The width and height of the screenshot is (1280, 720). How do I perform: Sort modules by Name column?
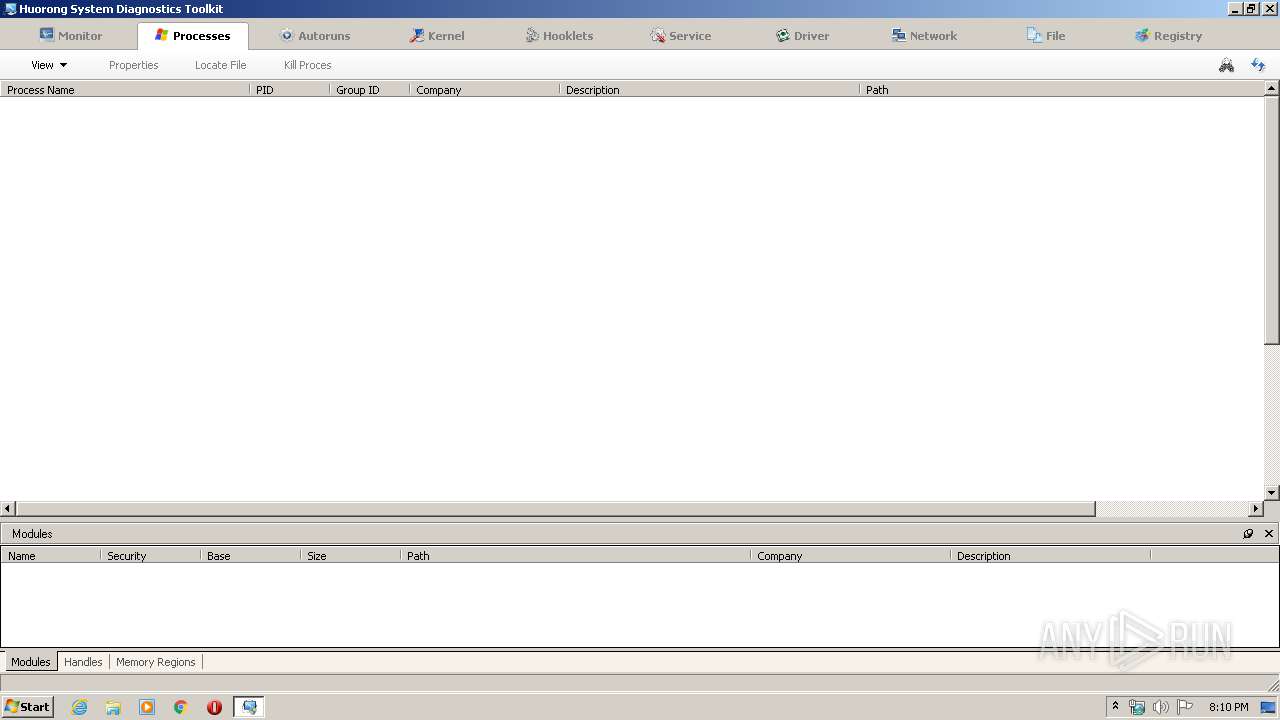50,556
